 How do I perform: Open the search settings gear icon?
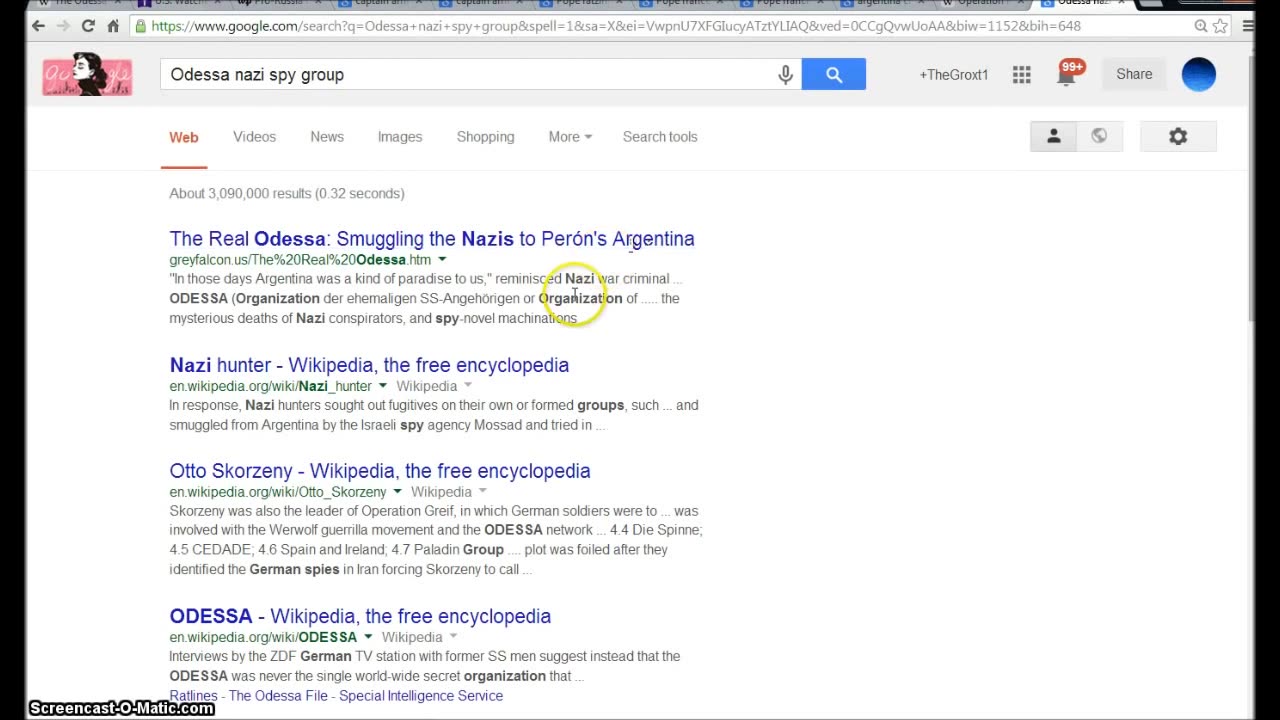coord(1178,137)
